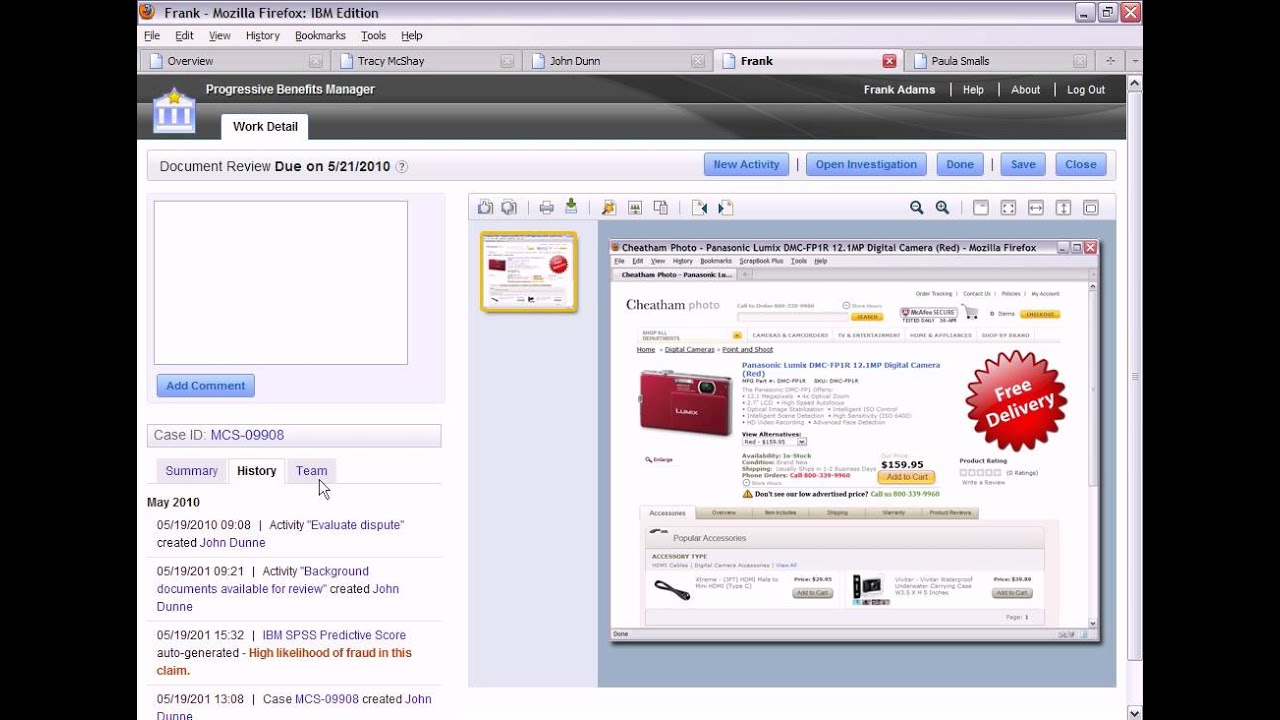Click the help question mark beside the due date
The width and height of the screenshot is (1280, 720).
point(402,167)
